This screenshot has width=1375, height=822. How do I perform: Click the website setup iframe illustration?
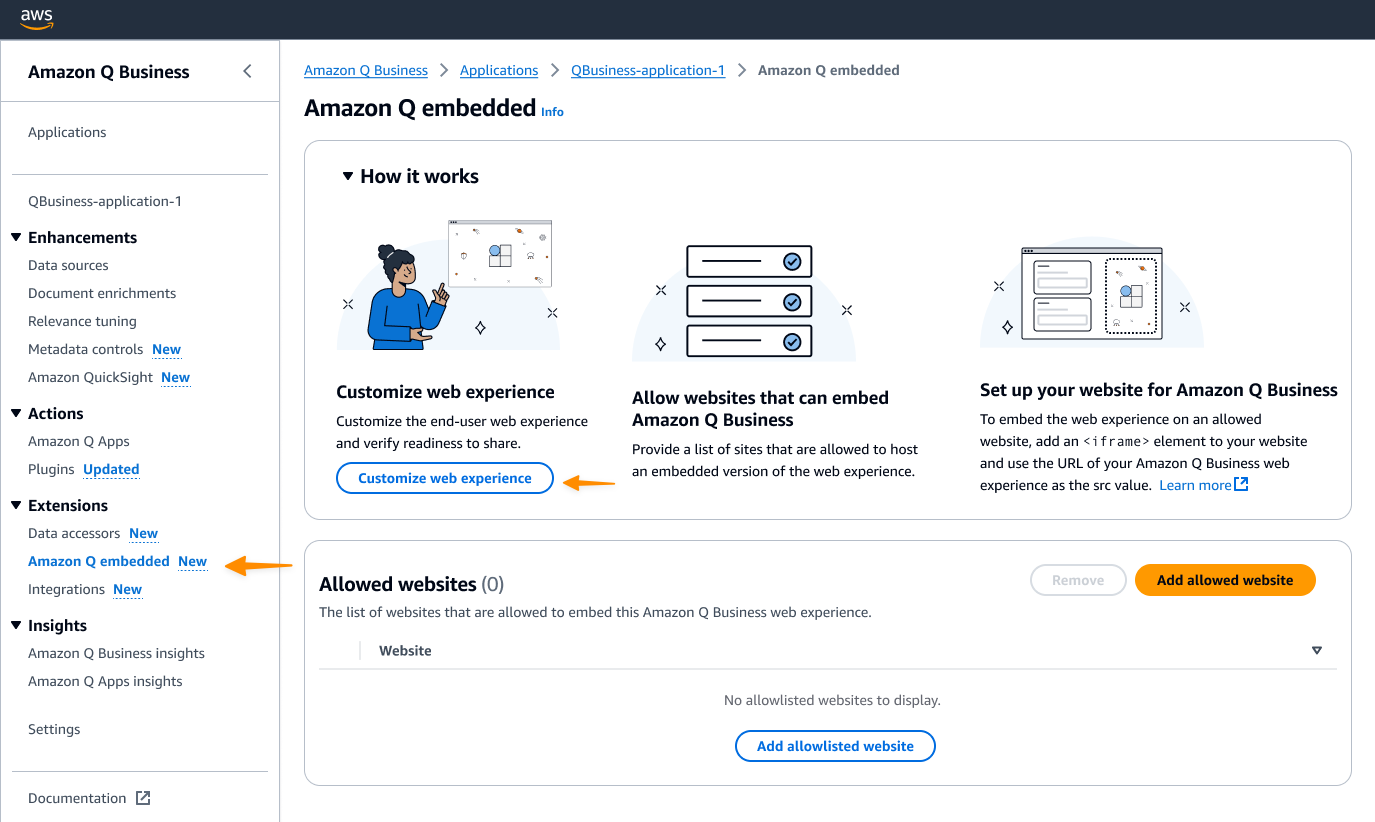pyautogui.click(x=1092, y=293)
